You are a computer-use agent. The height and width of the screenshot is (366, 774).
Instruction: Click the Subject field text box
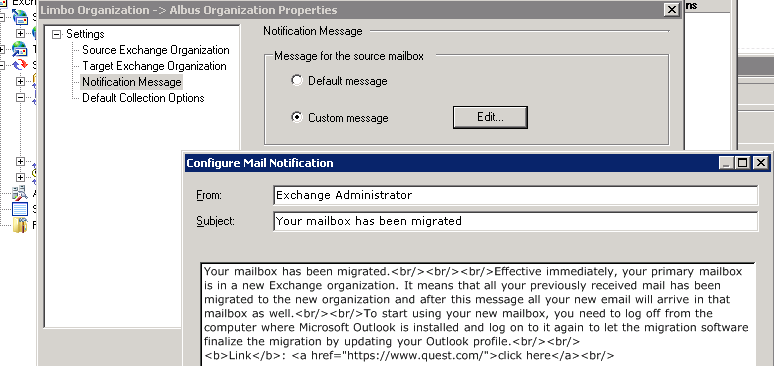[x=515, y=221]
